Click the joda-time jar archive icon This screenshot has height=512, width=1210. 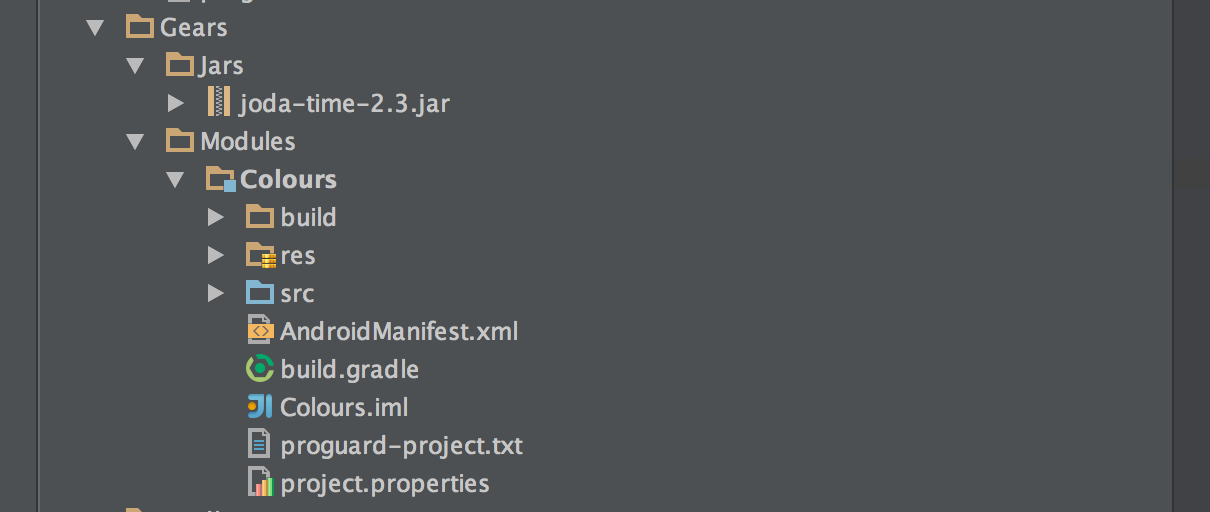(219, 102)
